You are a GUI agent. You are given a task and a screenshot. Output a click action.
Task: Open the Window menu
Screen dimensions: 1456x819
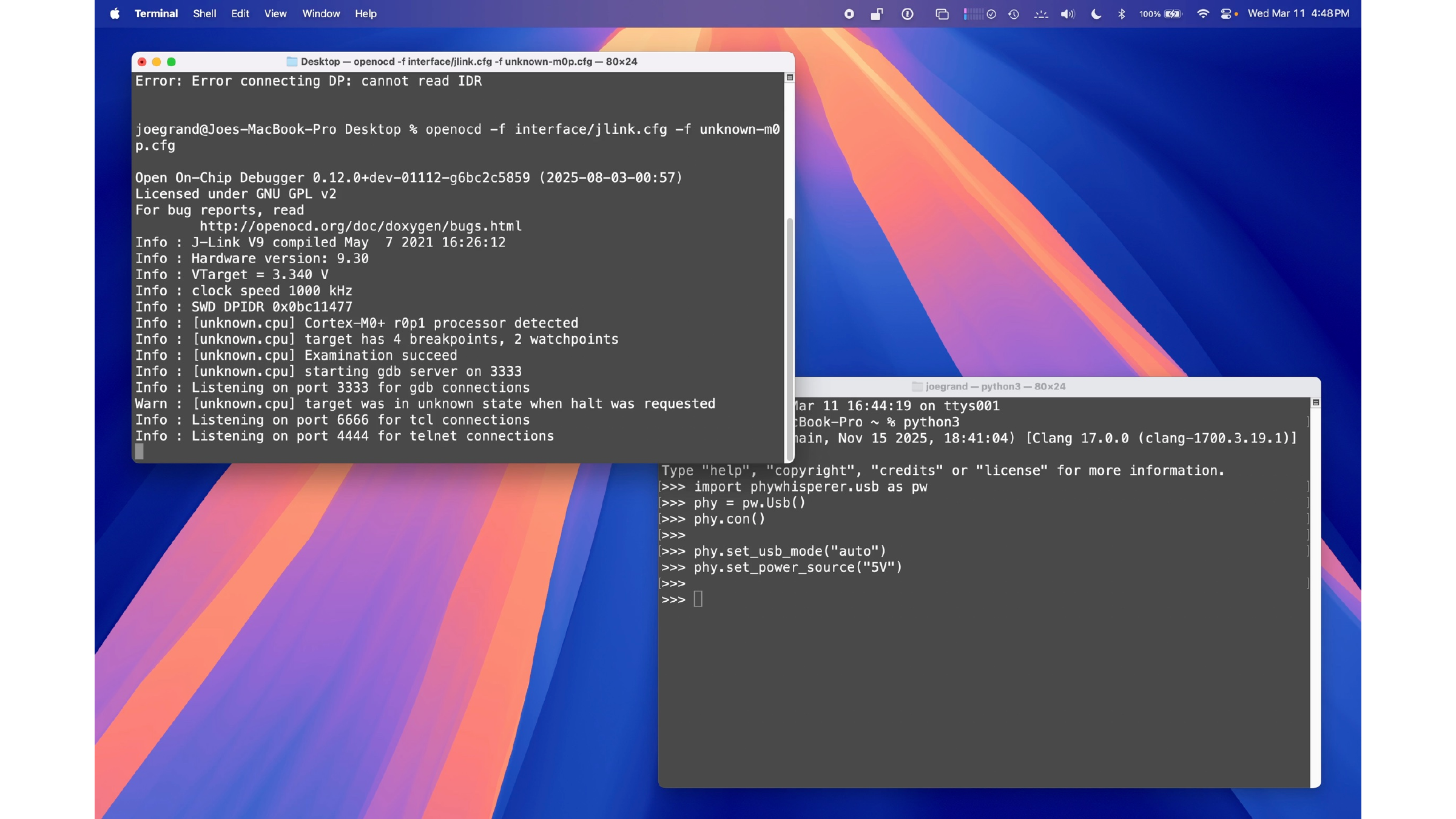pyautogui.click(x=321, y=13)
